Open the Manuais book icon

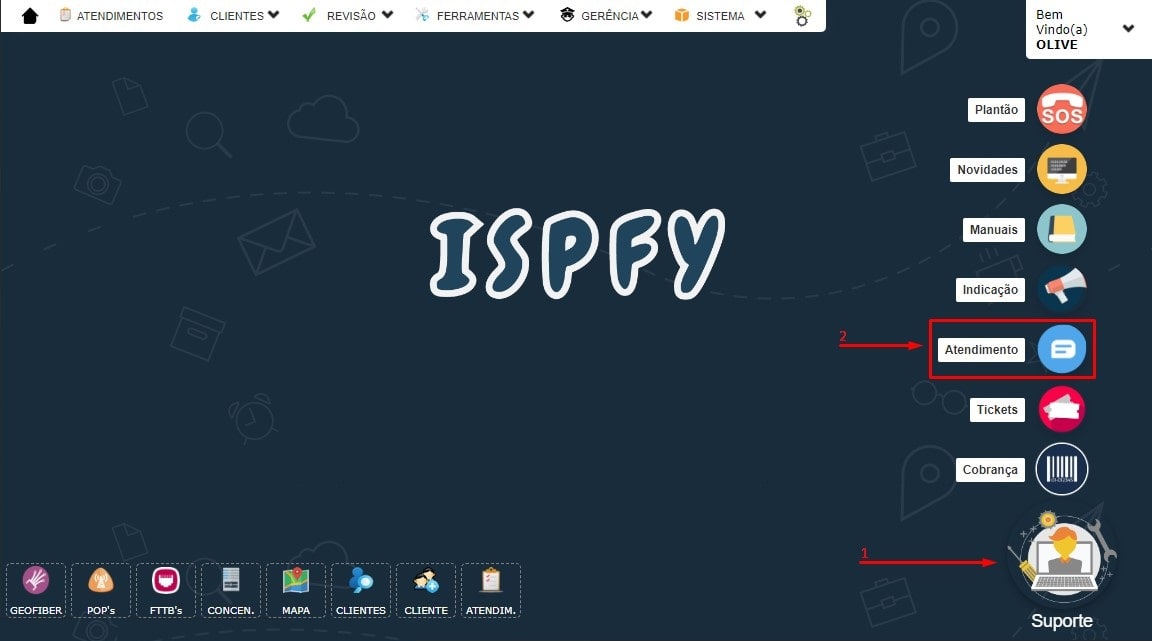pyautogui.click(x=1062, y=229)
